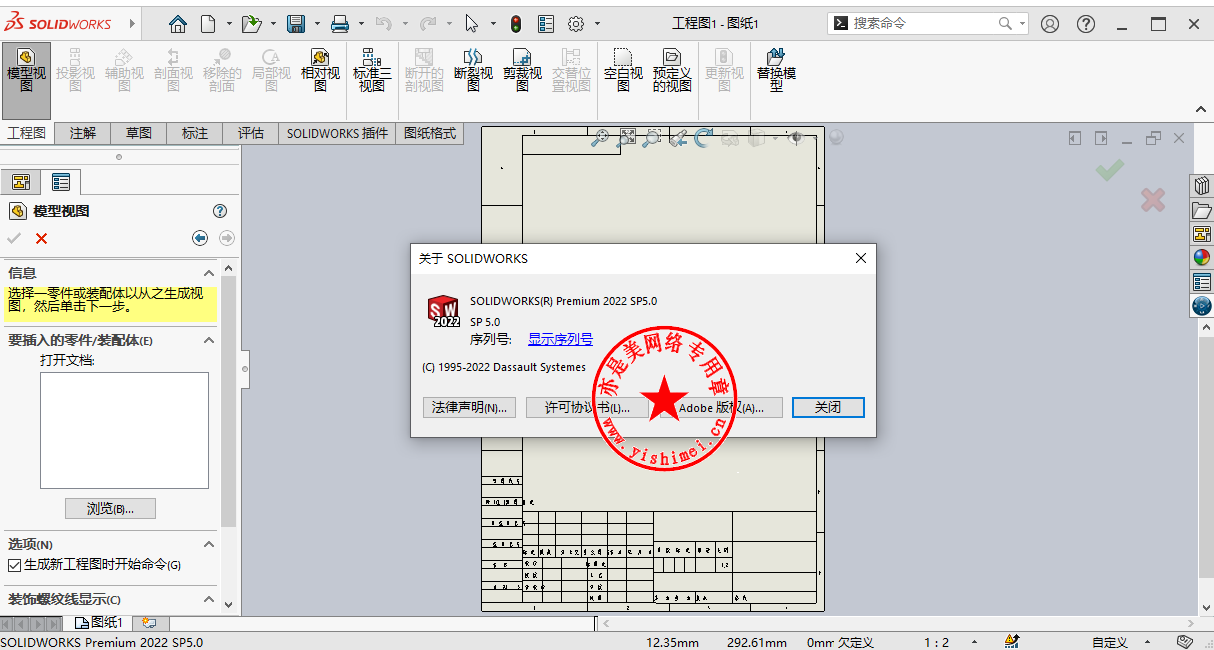Switch to 标注 tab

[195, 133]
